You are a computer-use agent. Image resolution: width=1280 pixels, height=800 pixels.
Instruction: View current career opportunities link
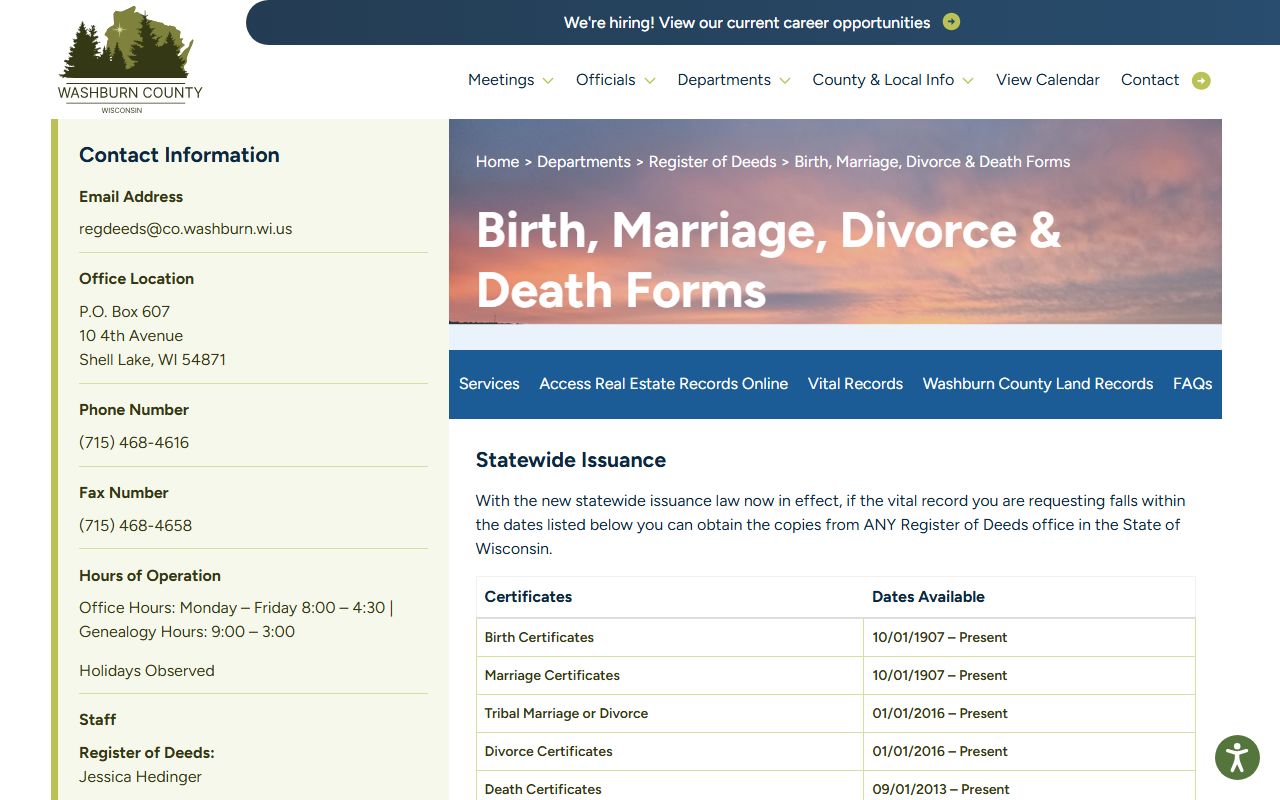click(x=747, y=22)
